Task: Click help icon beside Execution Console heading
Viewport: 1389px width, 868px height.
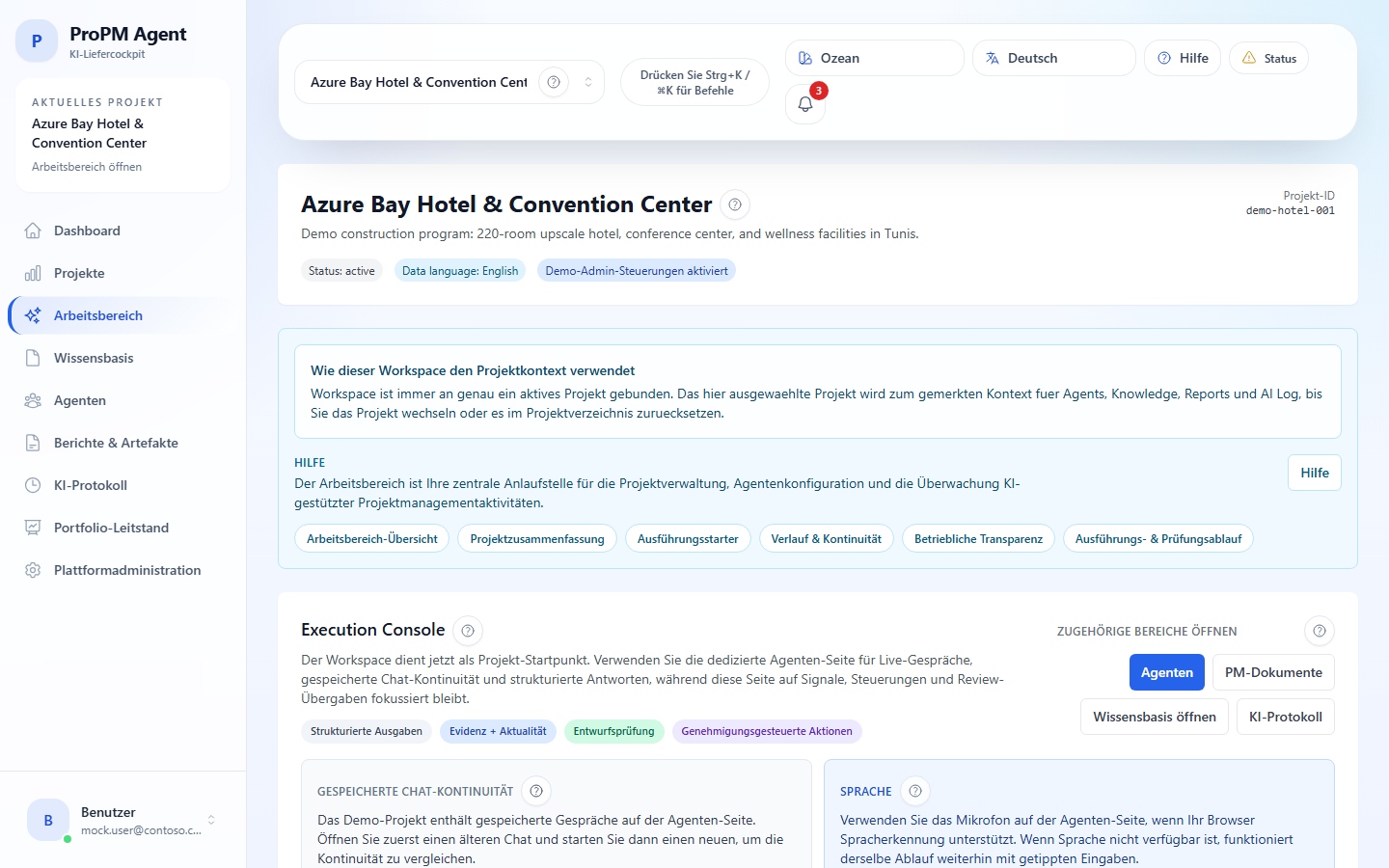Action: pyautogui.click(x=468, y=631)
